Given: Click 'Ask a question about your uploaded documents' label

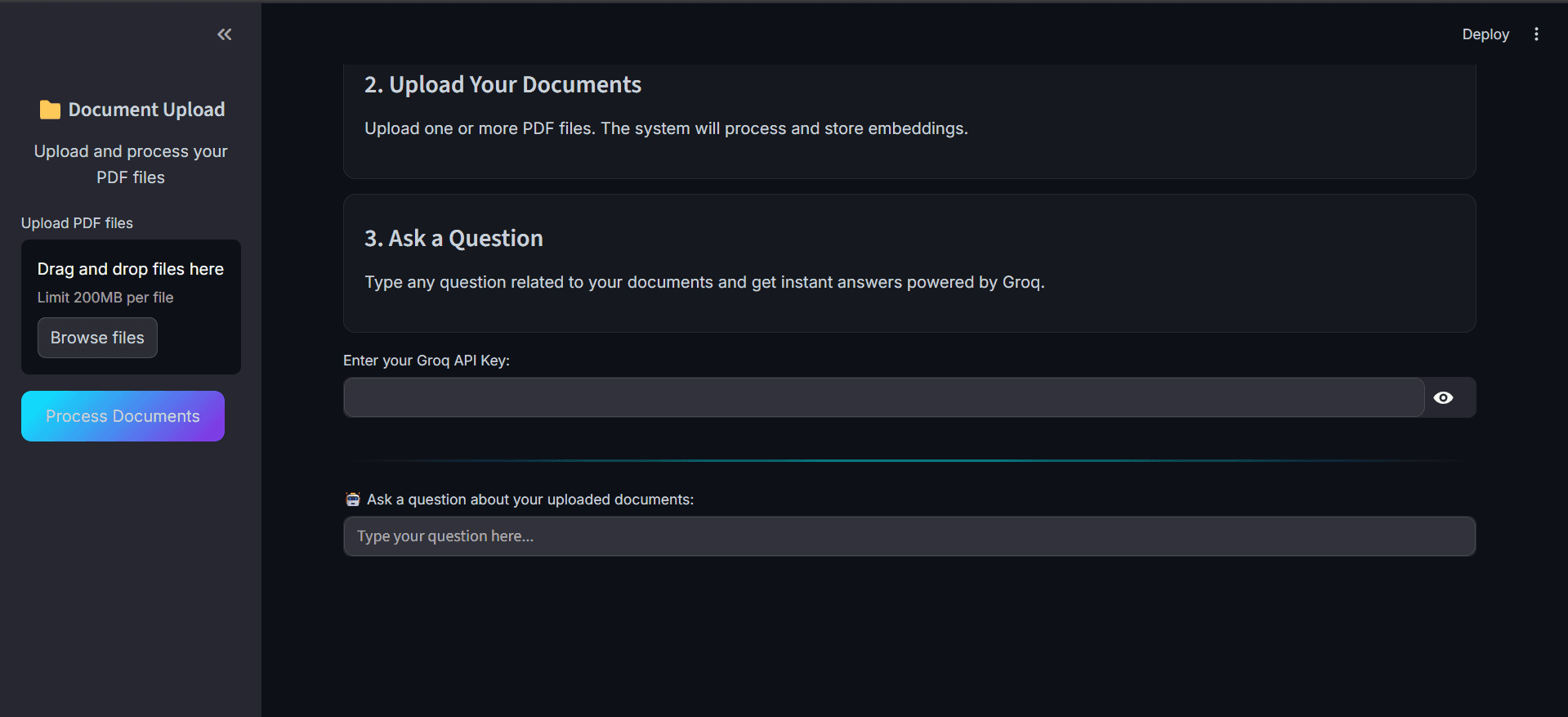Looking at the screenshot, I should click(529, 500).
